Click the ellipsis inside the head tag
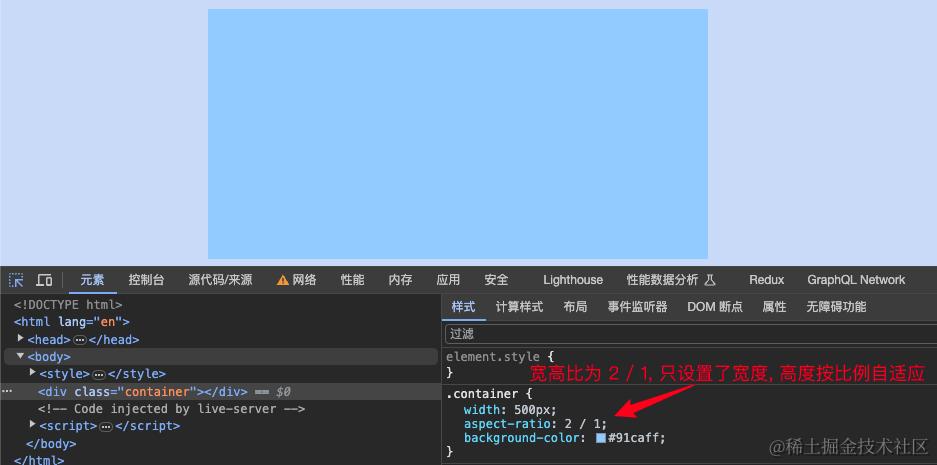 tap(80, 340)
